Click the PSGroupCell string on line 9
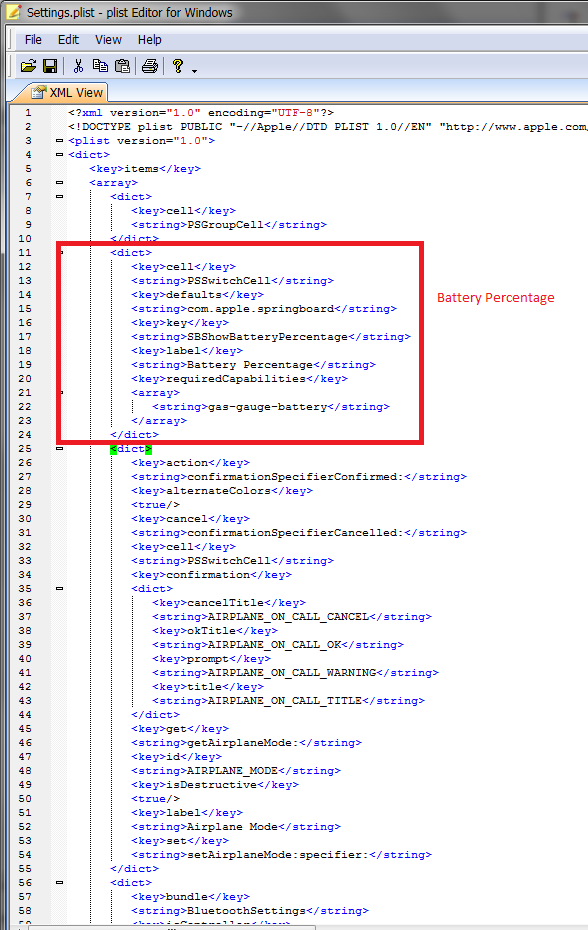 pos(225,225)
